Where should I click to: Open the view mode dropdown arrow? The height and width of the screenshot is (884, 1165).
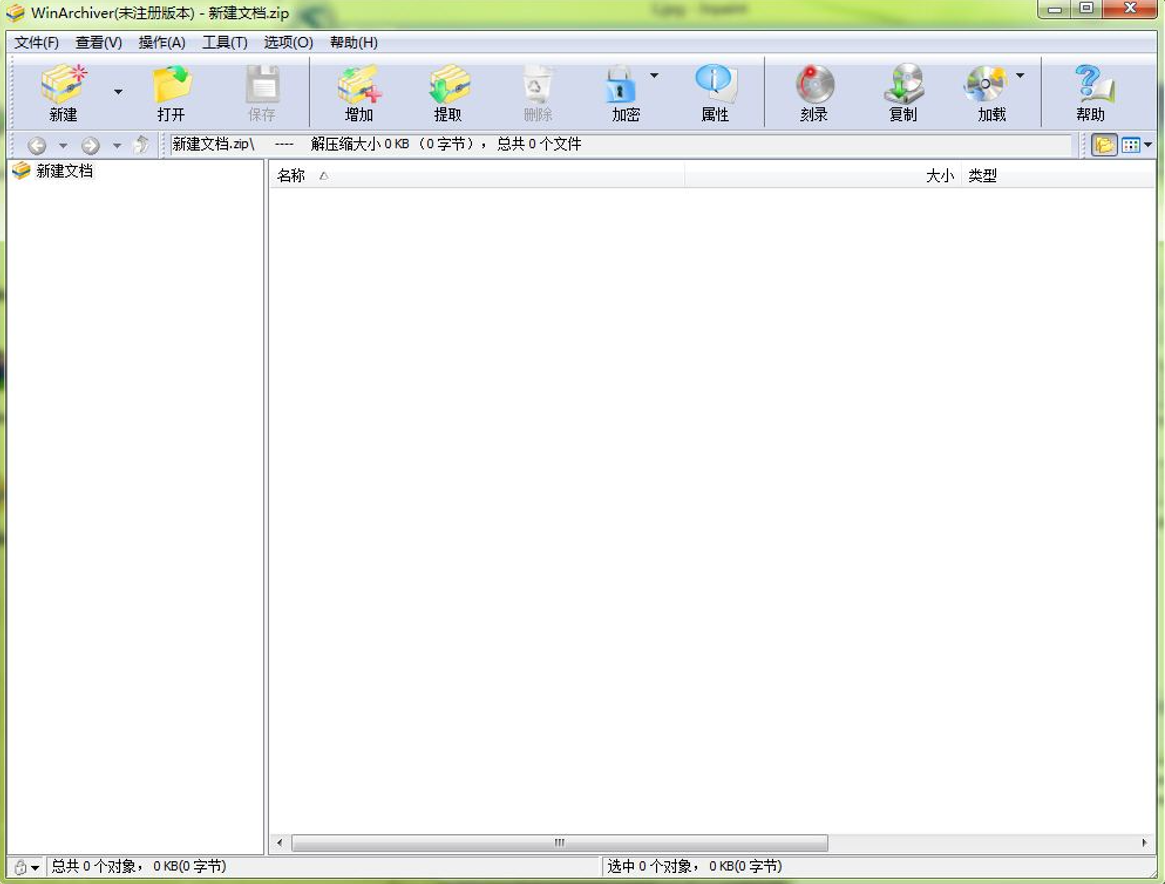click(x=1148, y=145)
